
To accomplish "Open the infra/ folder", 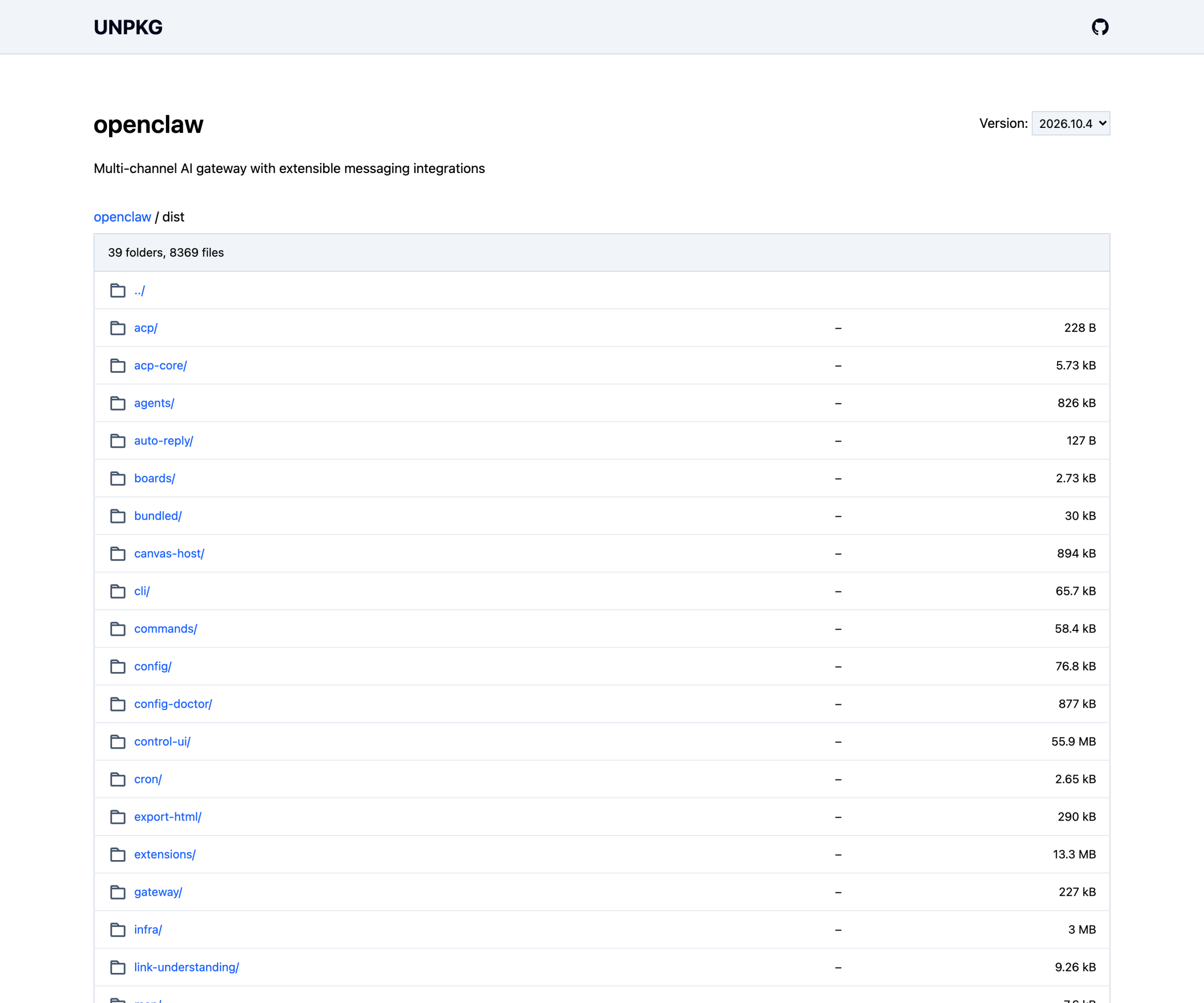I will [148, 930].
